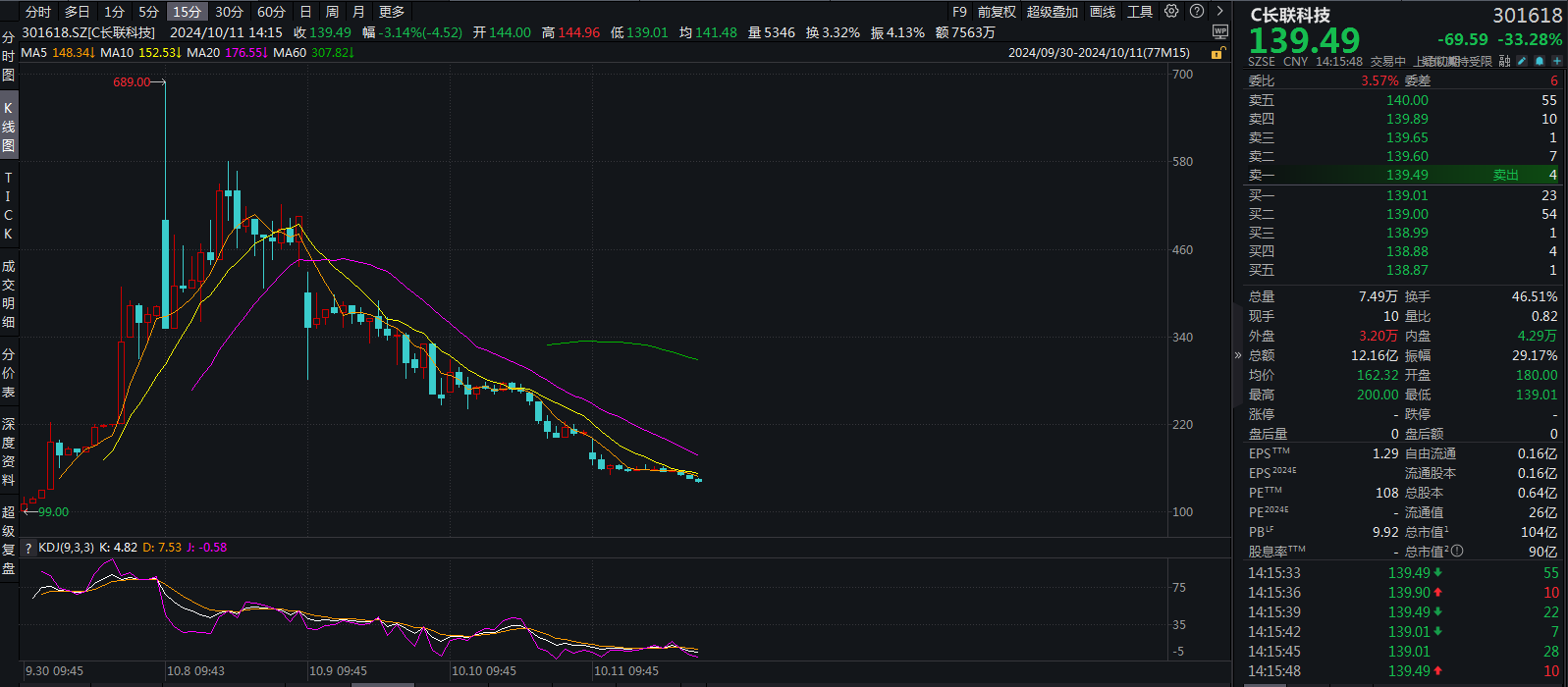The image size is (1568, 687).
Task: Click the help question mark icon
Action: click(1196, 12)
